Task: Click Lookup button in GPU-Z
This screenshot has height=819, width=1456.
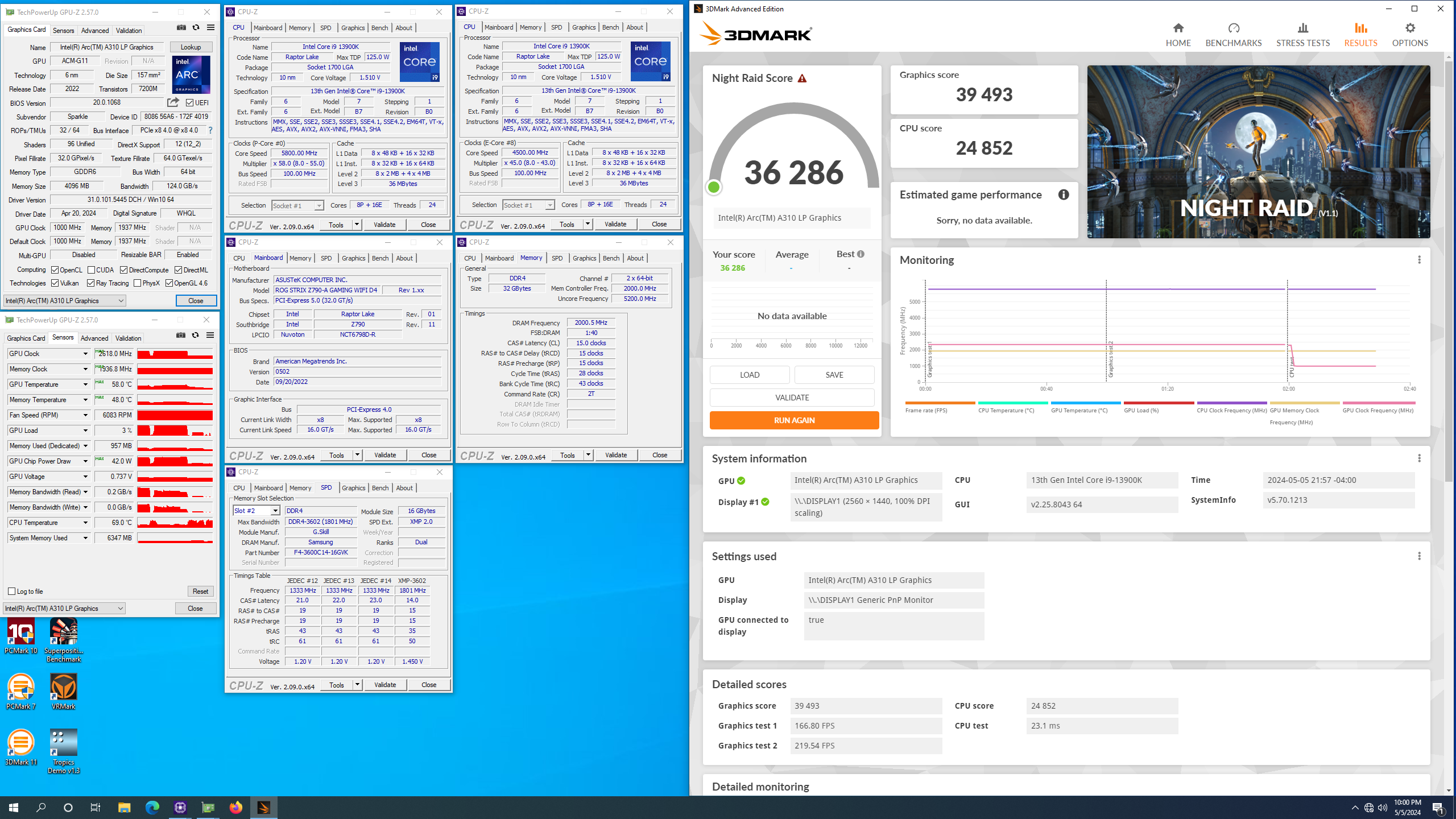Action: click(191, 47)
